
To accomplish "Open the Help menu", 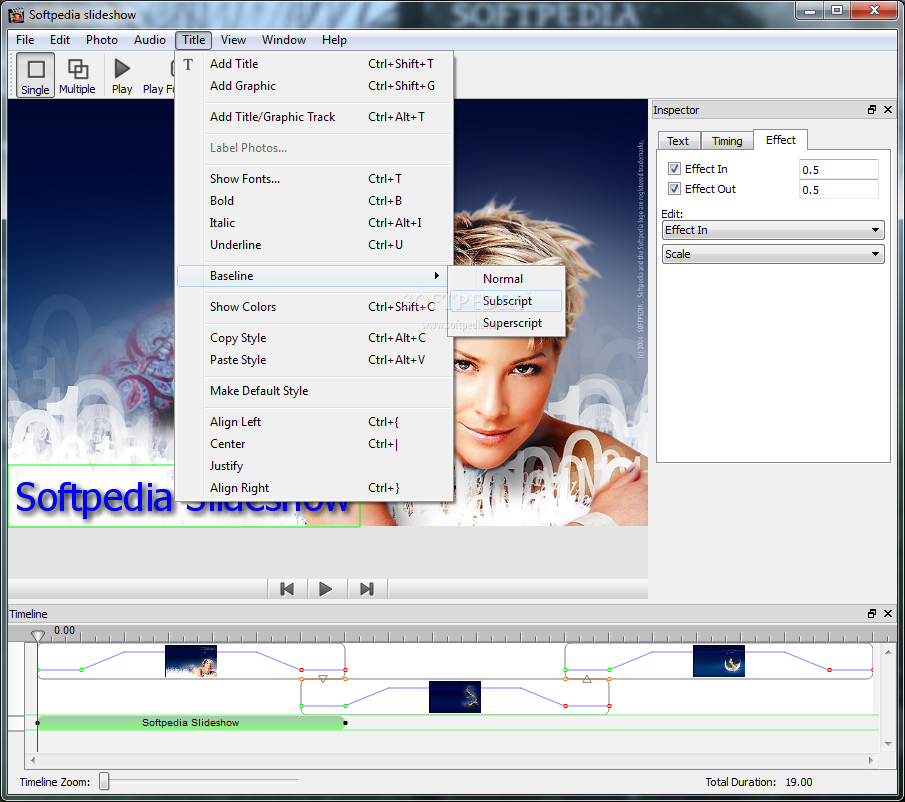I will pos(334,40).
